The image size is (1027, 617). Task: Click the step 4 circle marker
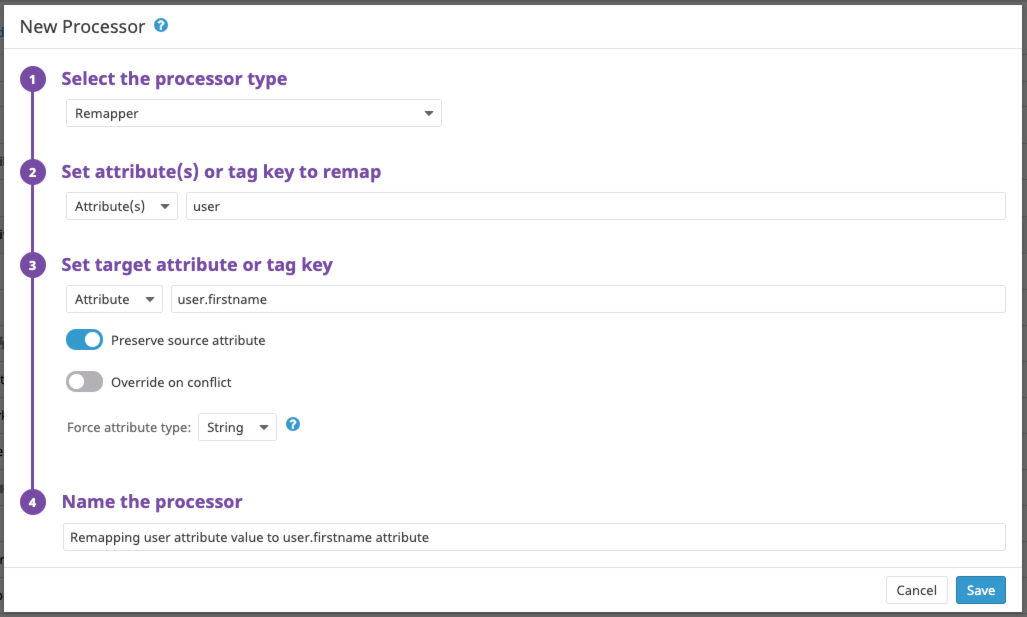coord(33,502)
